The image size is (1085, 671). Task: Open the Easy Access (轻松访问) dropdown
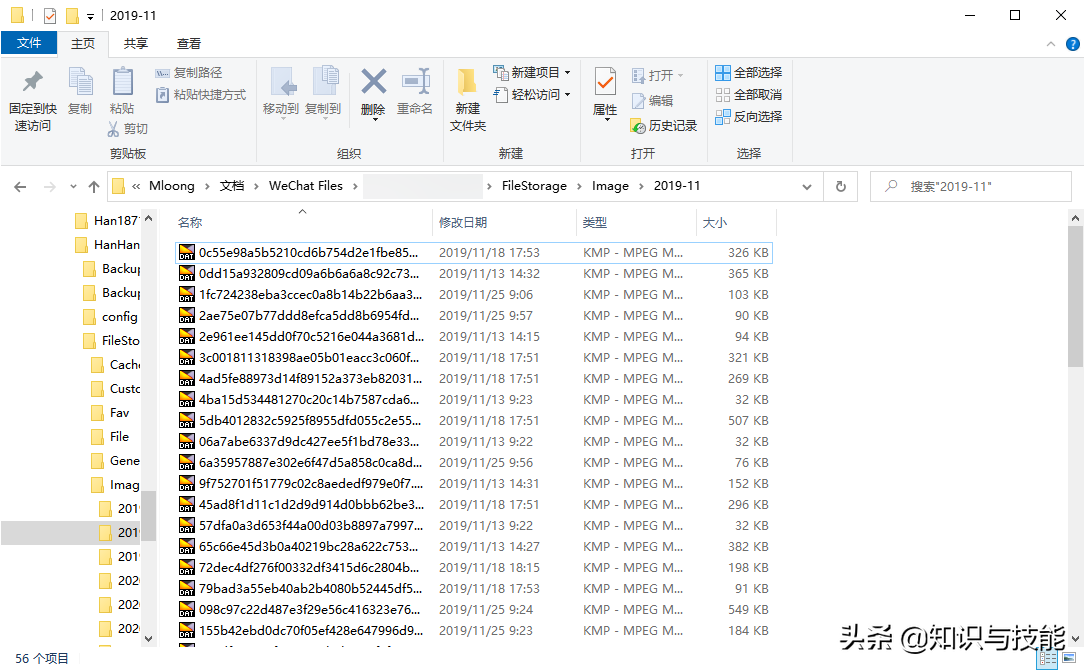532,95
